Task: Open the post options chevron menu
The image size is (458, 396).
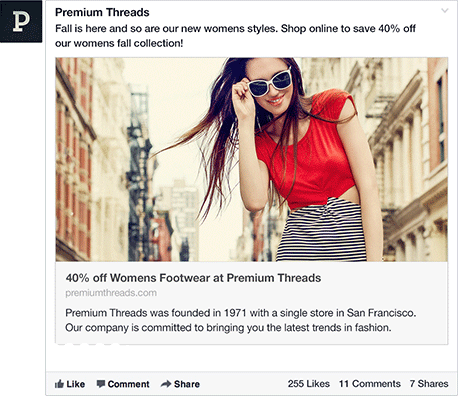Action: (x=445, y=11)
